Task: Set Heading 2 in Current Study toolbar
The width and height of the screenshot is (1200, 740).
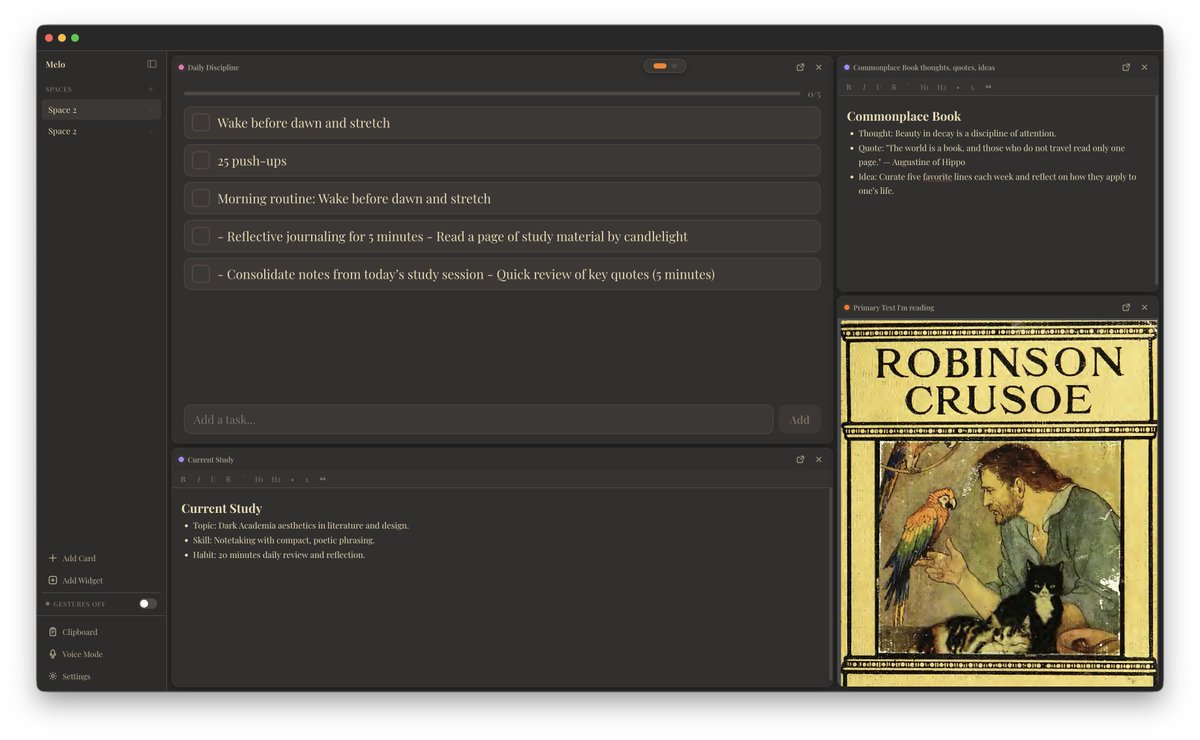Action: 276,479
